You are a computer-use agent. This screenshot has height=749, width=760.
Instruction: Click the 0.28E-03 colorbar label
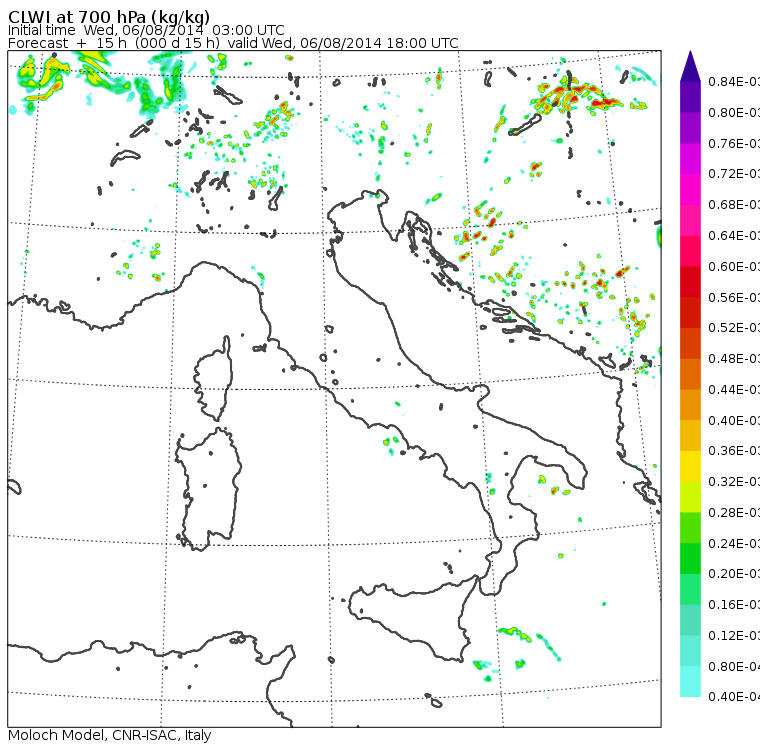(734, 512)
